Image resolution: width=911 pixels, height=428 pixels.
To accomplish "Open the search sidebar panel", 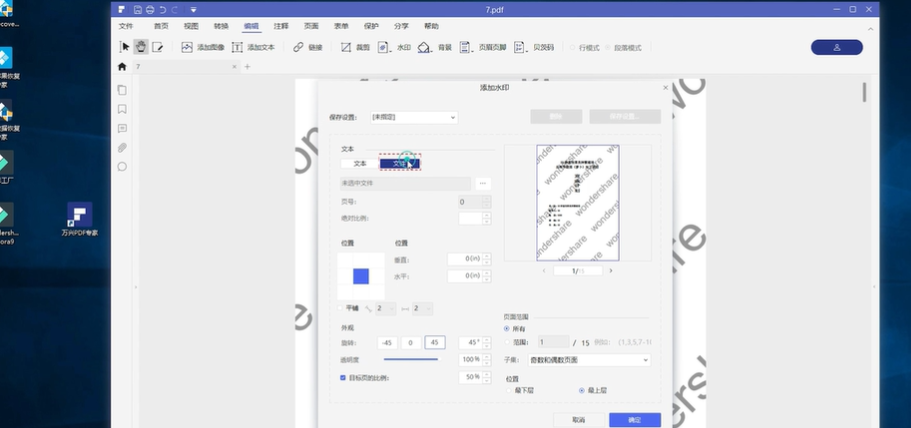I will pos(122,167).
